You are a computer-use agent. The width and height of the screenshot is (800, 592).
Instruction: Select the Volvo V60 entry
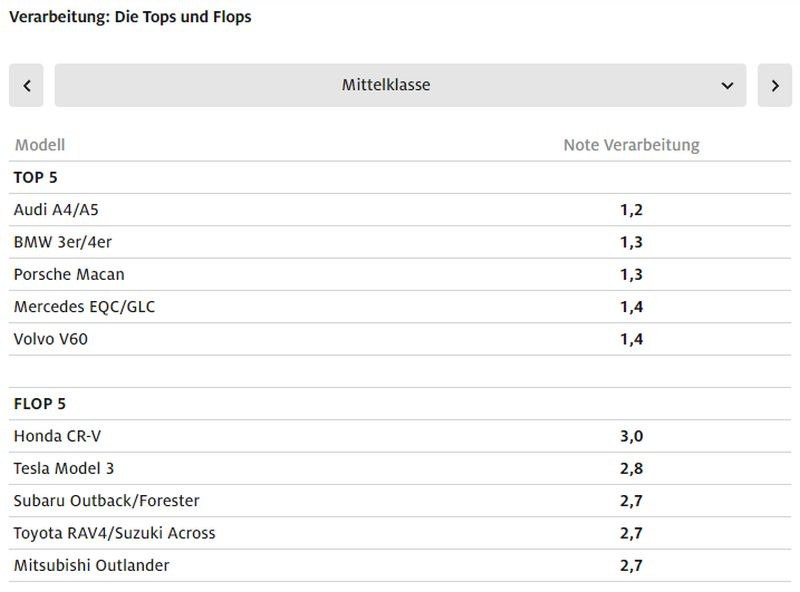click(x=51, y=339)
